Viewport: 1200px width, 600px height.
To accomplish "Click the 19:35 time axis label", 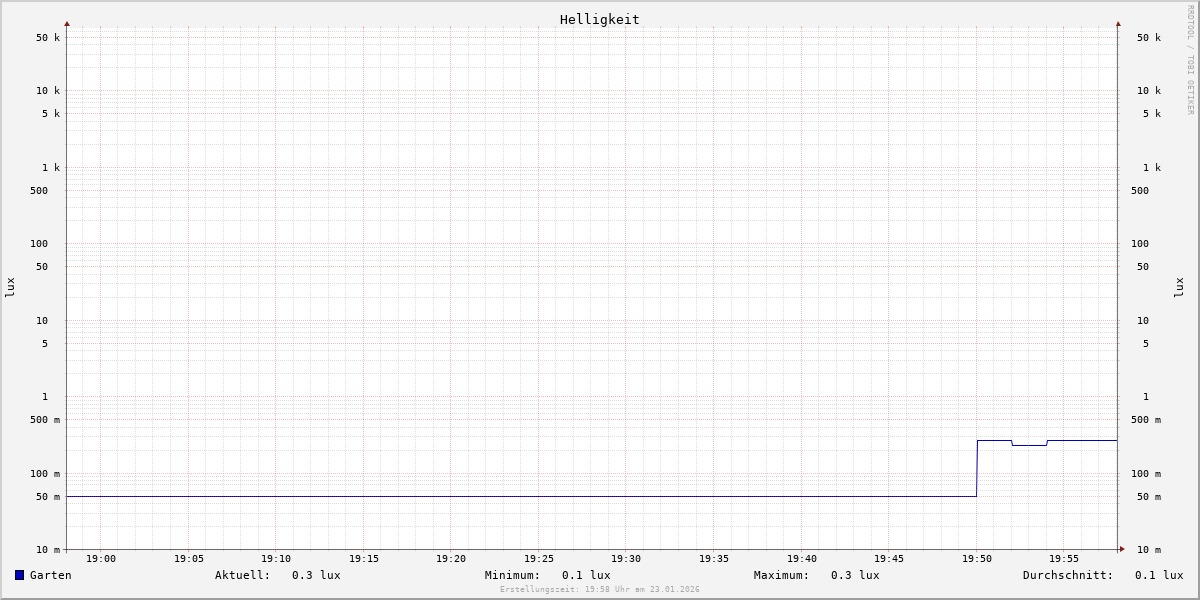I will (x=714, y=559).
